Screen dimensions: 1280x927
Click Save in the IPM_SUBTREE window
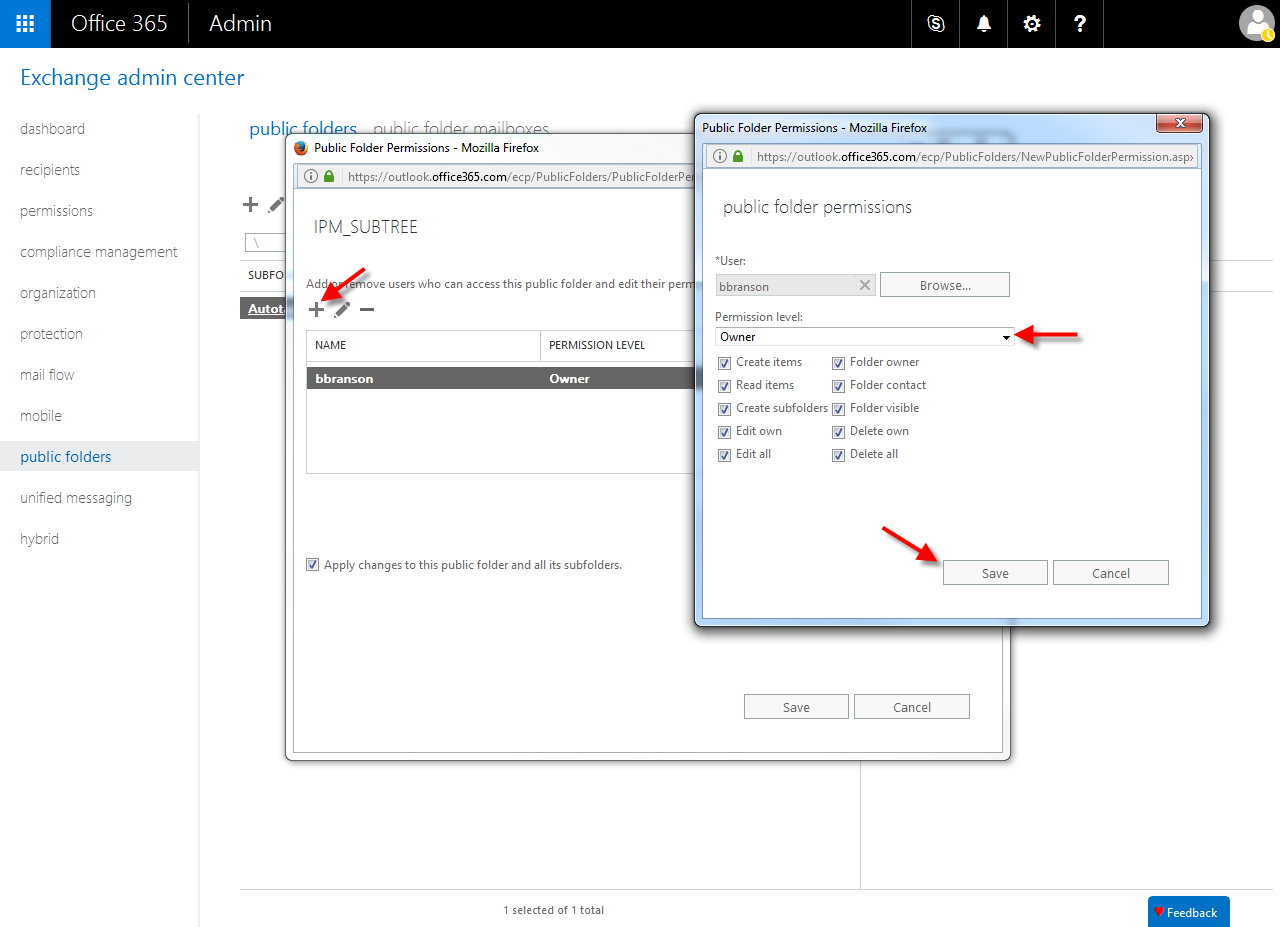tap(796, 707)
